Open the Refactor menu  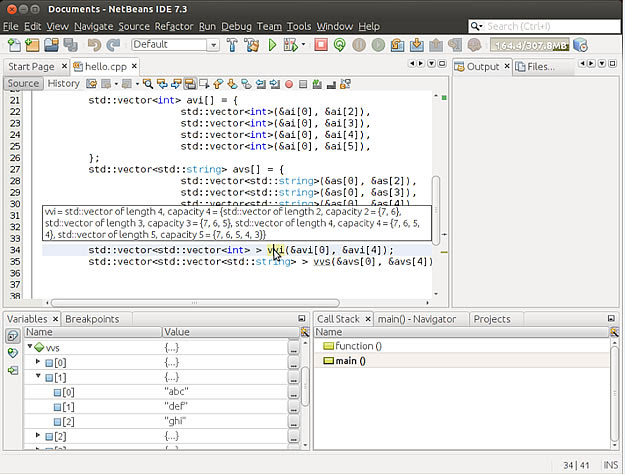pos(174,26)
